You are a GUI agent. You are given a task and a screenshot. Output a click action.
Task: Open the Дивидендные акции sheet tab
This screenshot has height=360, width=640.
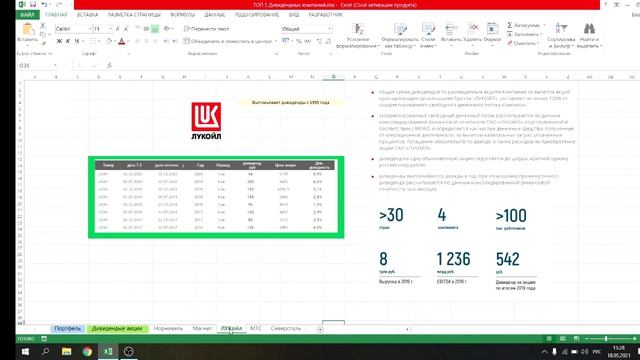(x=117, y=329)
